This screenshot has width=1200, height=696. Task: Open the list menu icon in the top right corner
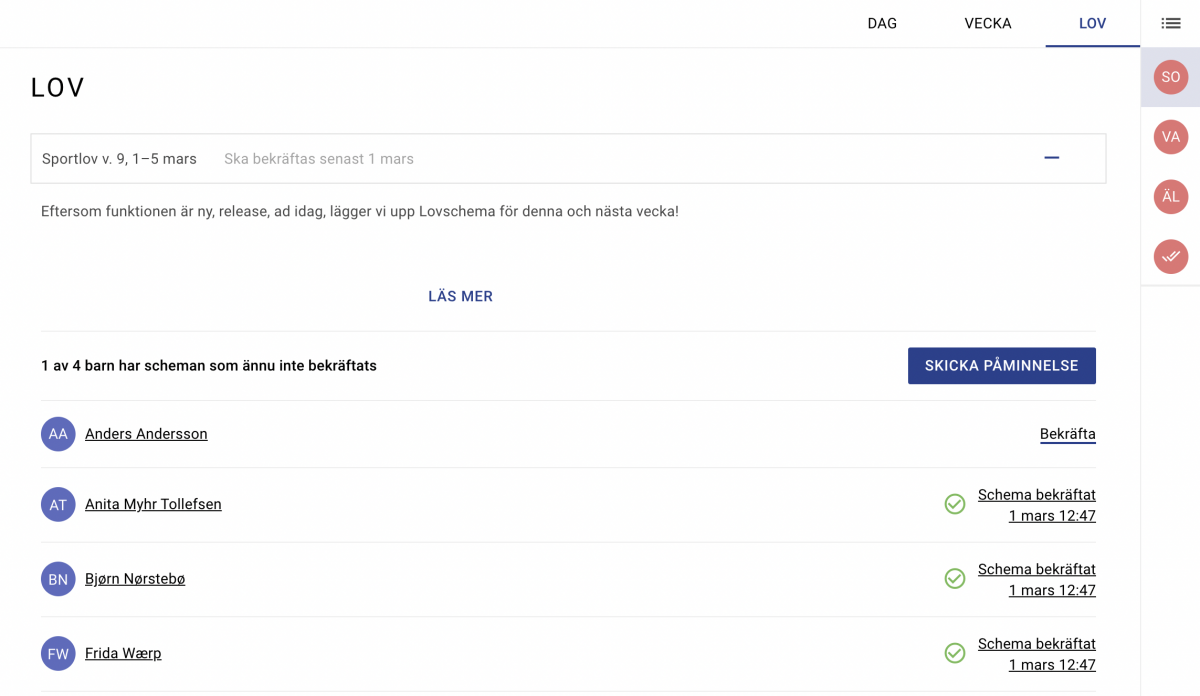[x=1170, y=23]
